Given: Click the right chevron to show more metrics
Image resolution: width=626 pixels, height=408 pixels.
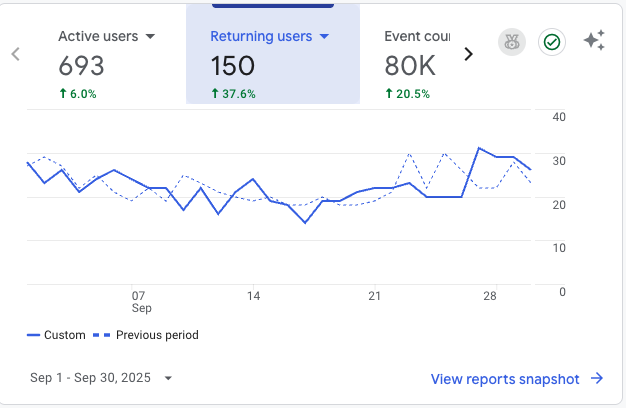Looking at the screenshot, I should click(x=468, y=54).
